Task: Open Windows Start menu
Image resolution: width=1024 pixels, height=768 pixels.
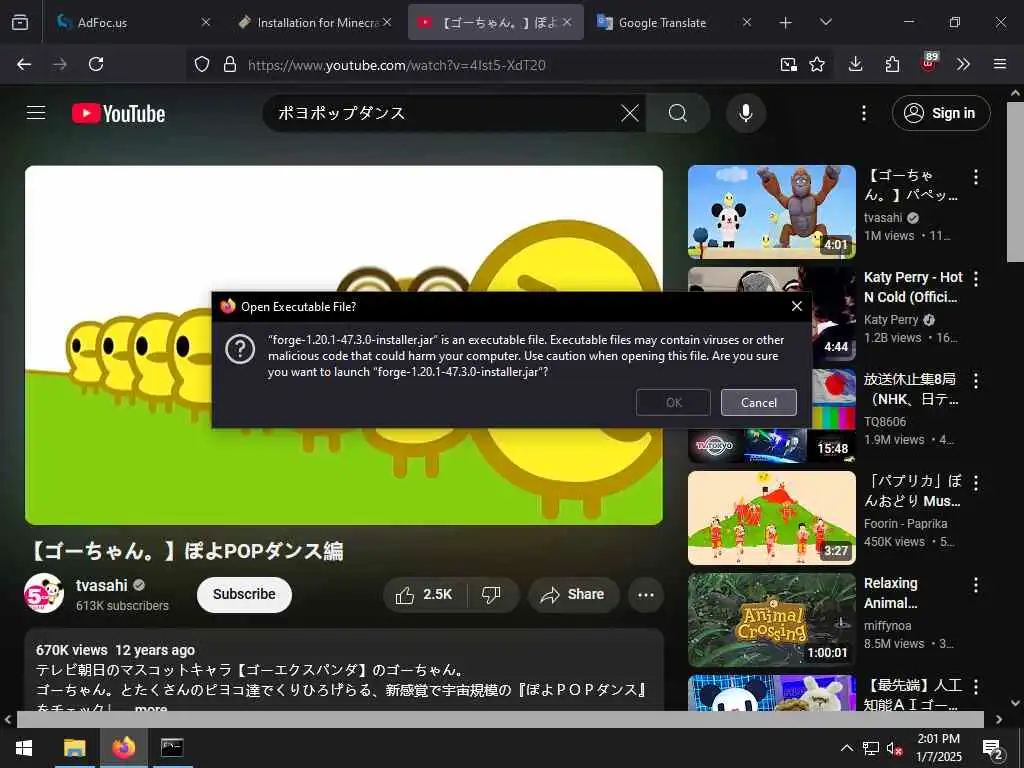Action: (24, 748)
